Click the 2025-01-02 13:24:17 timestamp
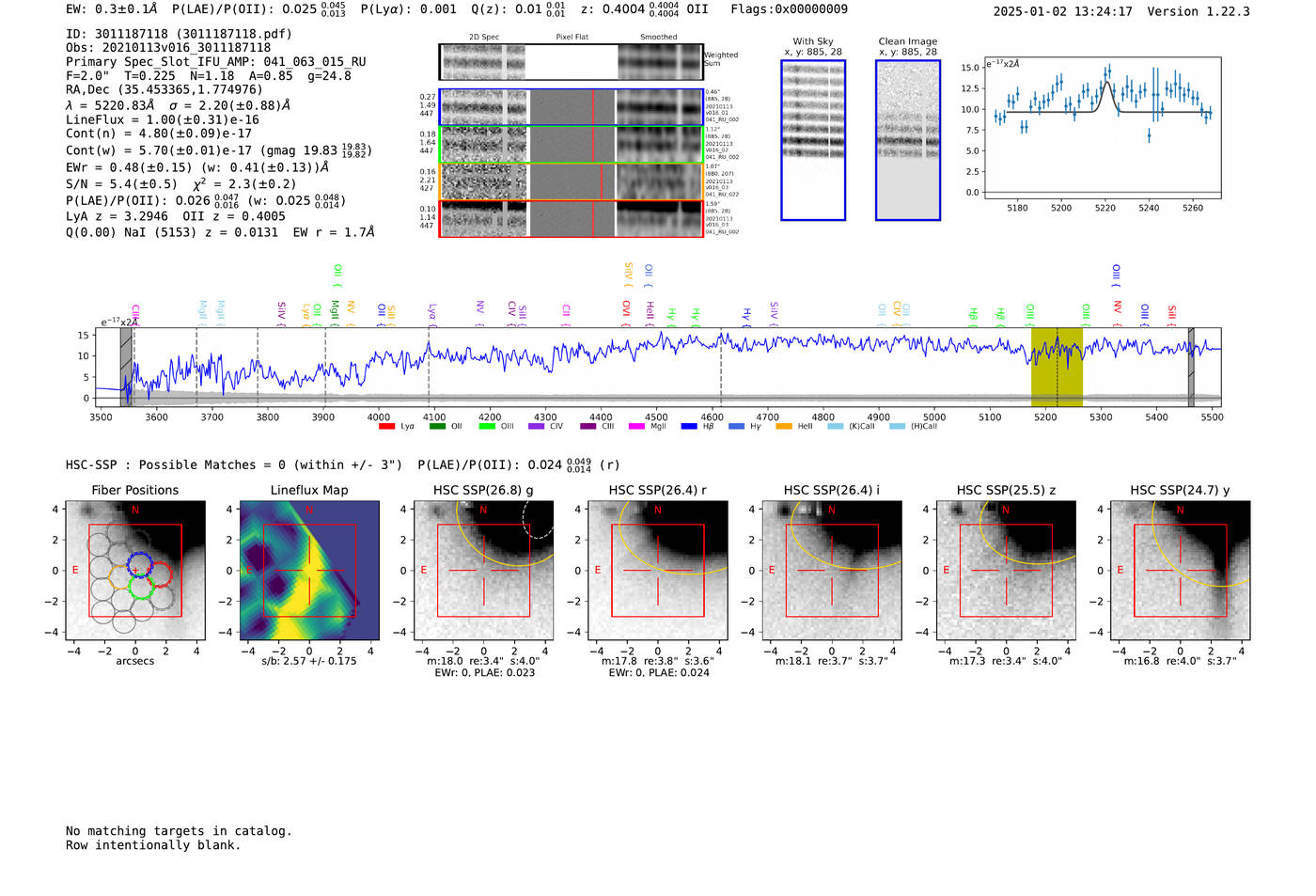This screenshot has width=1316, height=896. pos(1063,12)
